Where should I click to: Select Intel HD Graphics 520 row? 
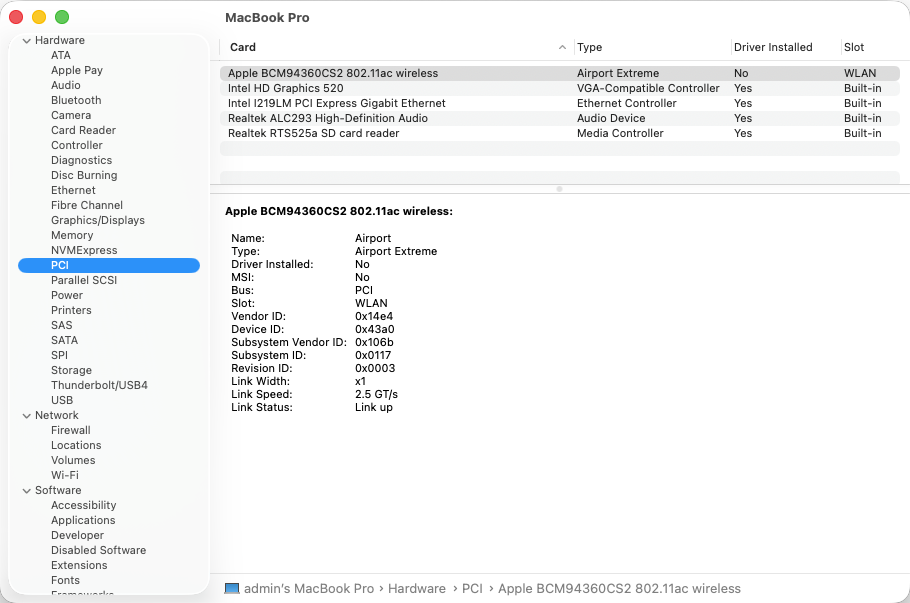click(559, 88)
